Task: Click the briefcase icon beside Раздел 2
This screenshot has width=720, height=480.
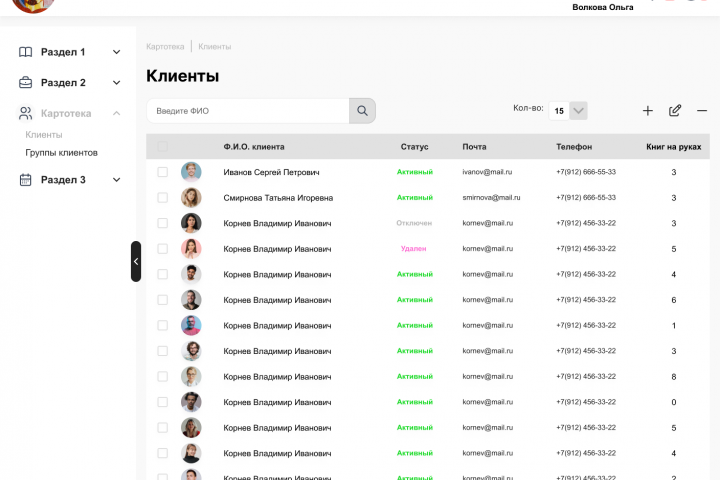Action: coord(26,83)
